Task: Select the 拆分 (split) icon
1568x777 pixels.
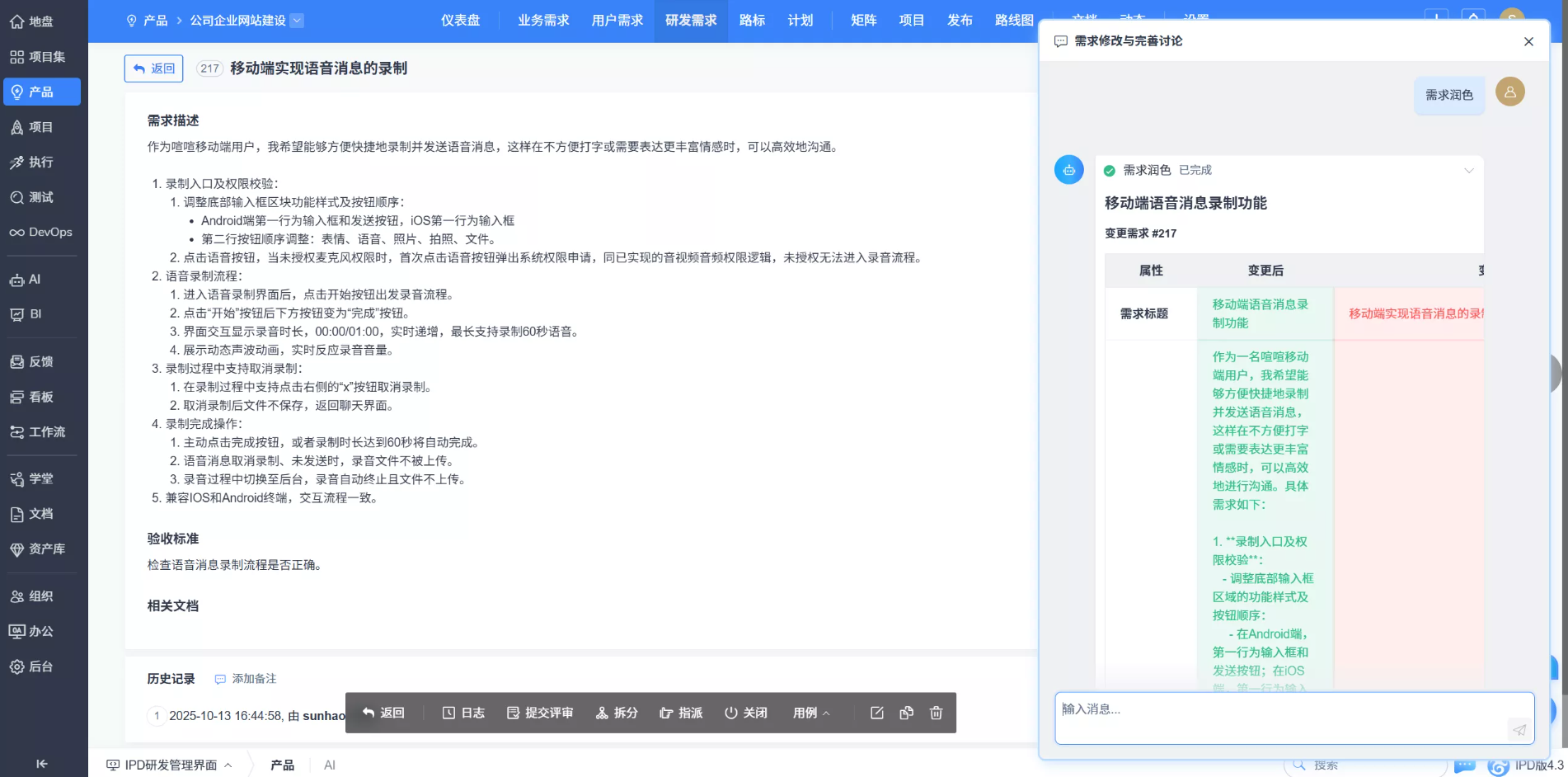Action: (616, 713)
